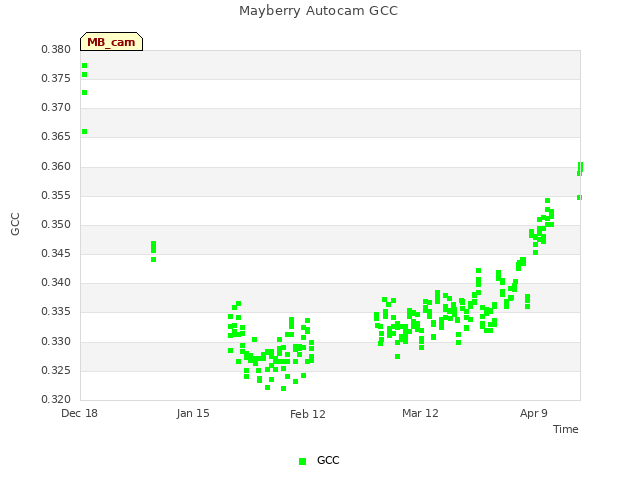Image resolution: width=640 pixels, height=480 pixels.
Task: Click the 0.325 y-axis tick label
Action: (56, 371)
